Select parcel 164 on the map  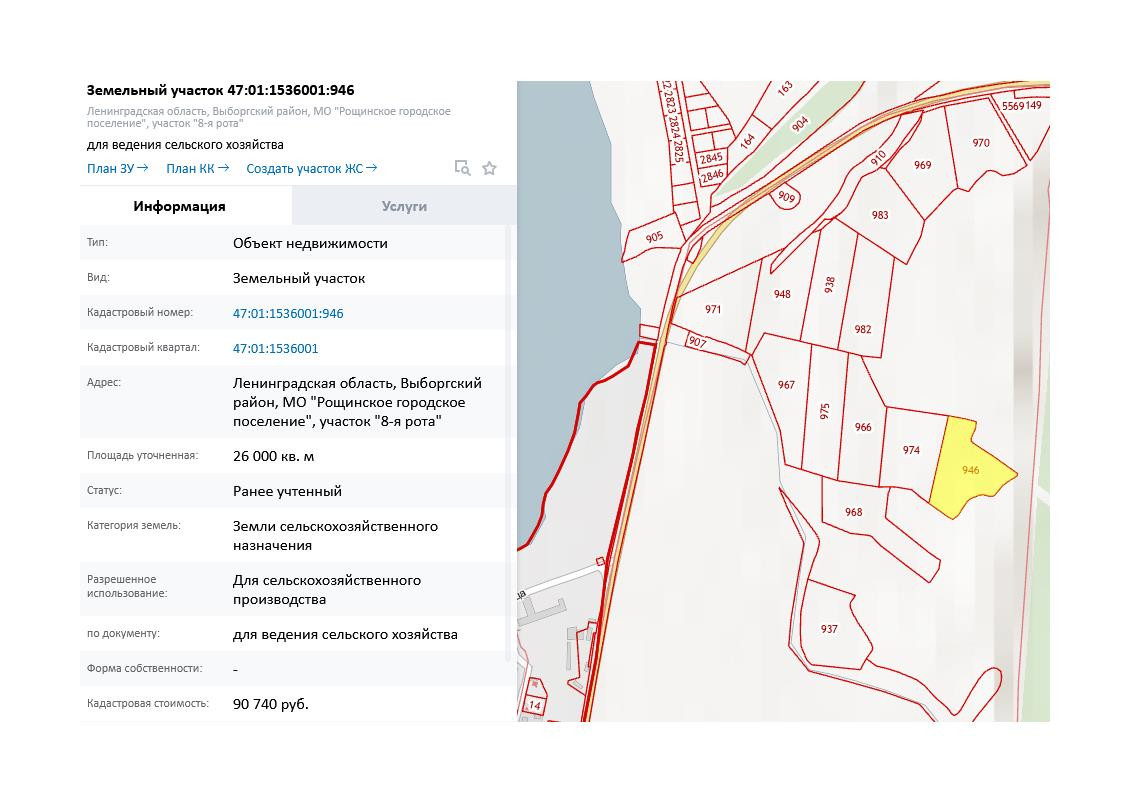(748, 140)
